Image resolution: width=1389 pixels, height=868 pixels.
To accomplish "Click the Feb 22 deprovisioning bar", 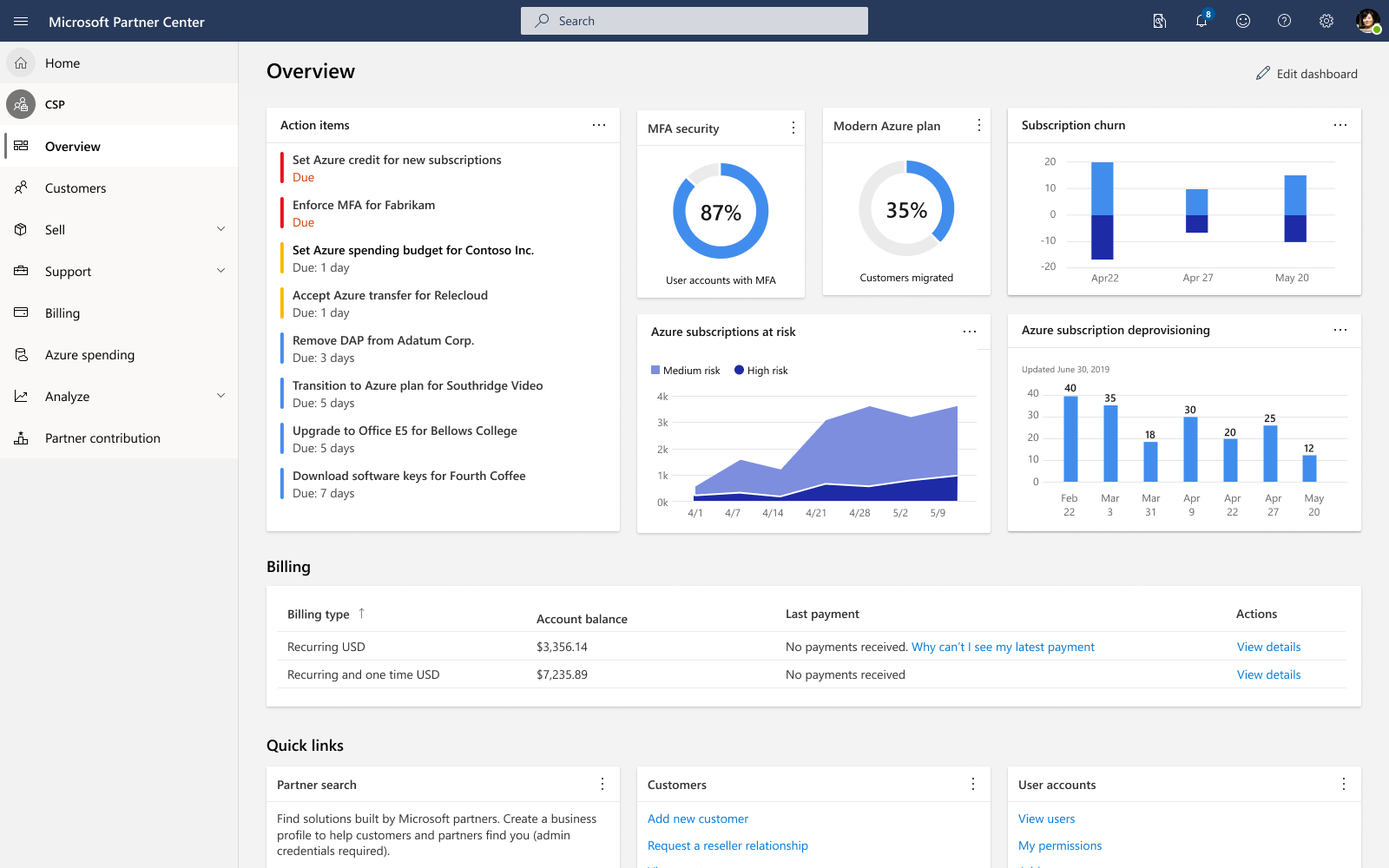I will click(x=1070, y=438).
